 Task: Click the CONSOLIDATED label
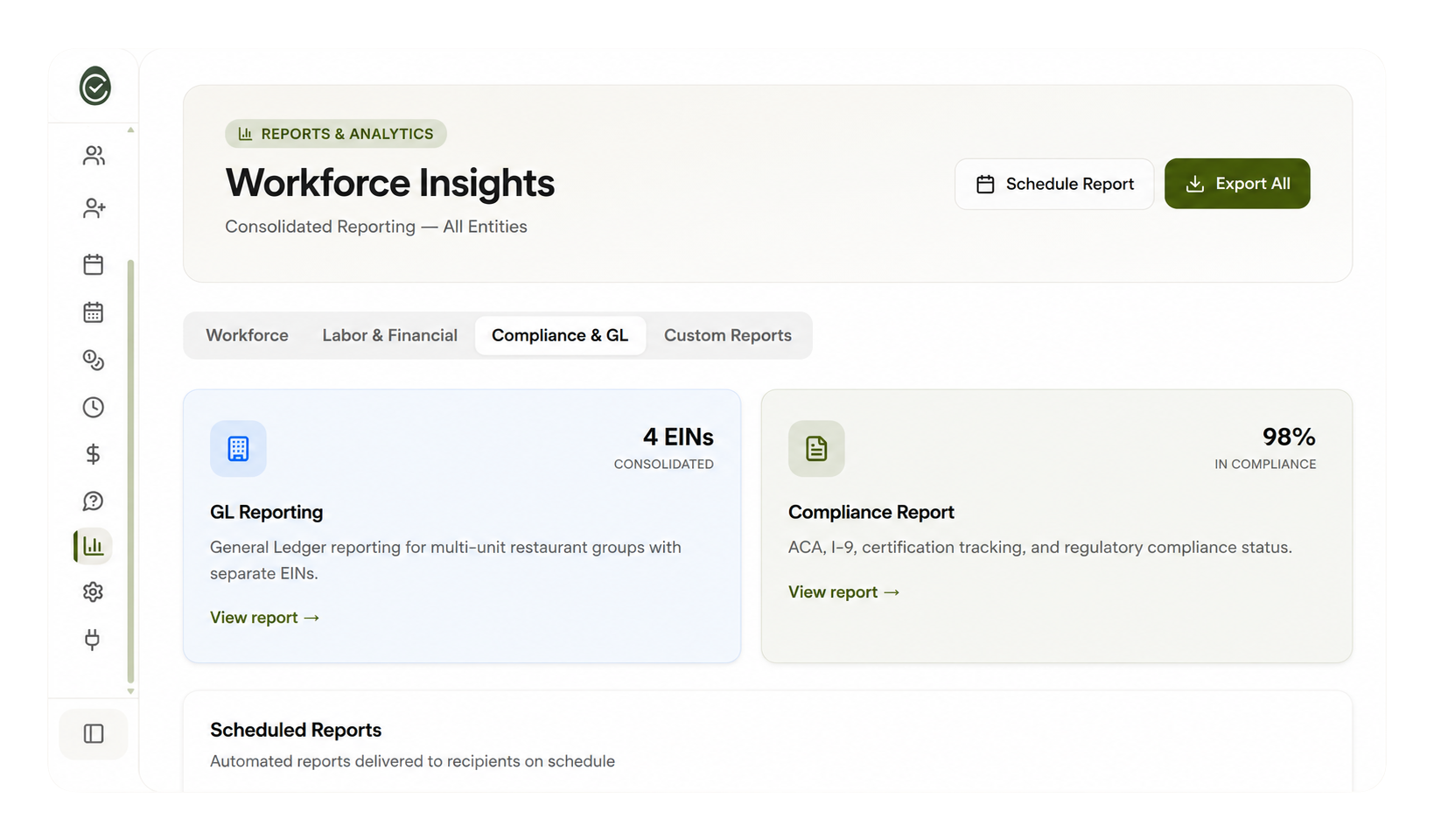[663, 465]
